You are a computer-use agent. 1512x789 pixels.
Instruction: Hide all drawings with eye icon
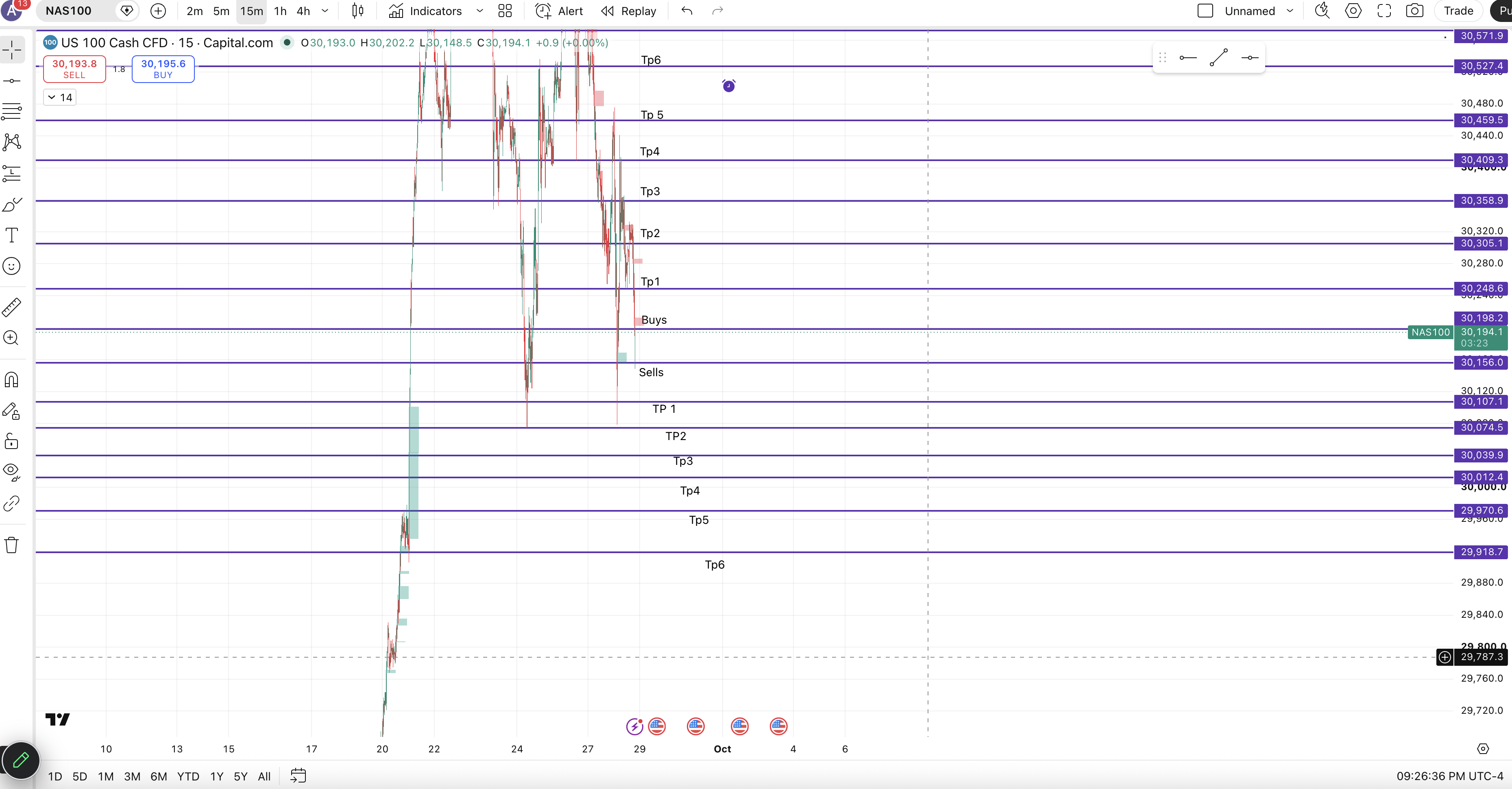(x=12, y=472)
